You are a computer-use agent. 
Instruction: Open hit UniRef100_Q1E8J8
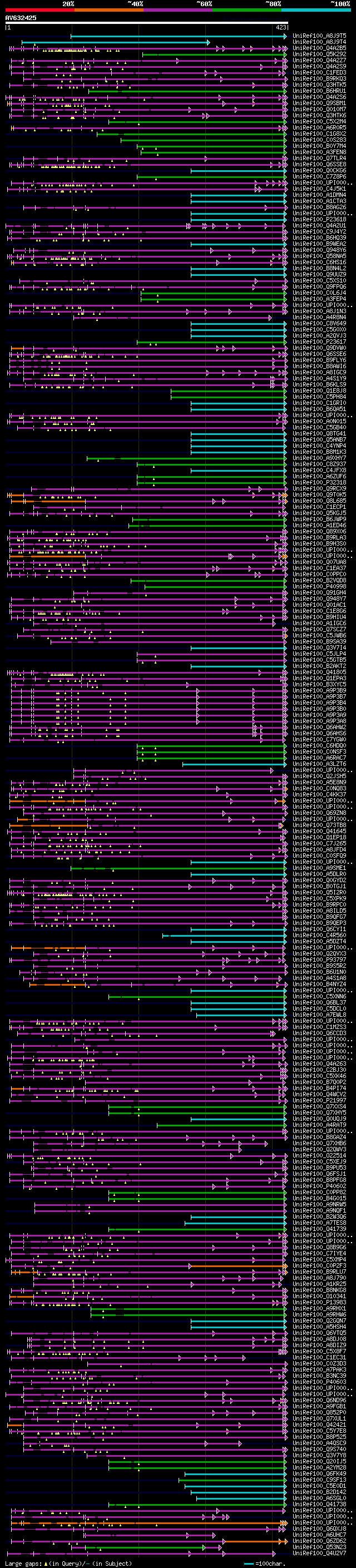[319, 391]
